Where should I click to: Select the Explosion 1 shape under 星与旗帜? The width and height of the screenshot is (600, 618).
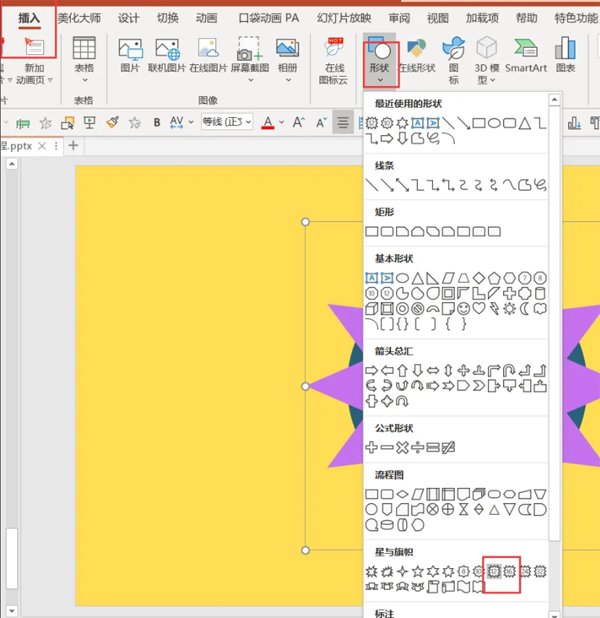[x=371, y=571]
